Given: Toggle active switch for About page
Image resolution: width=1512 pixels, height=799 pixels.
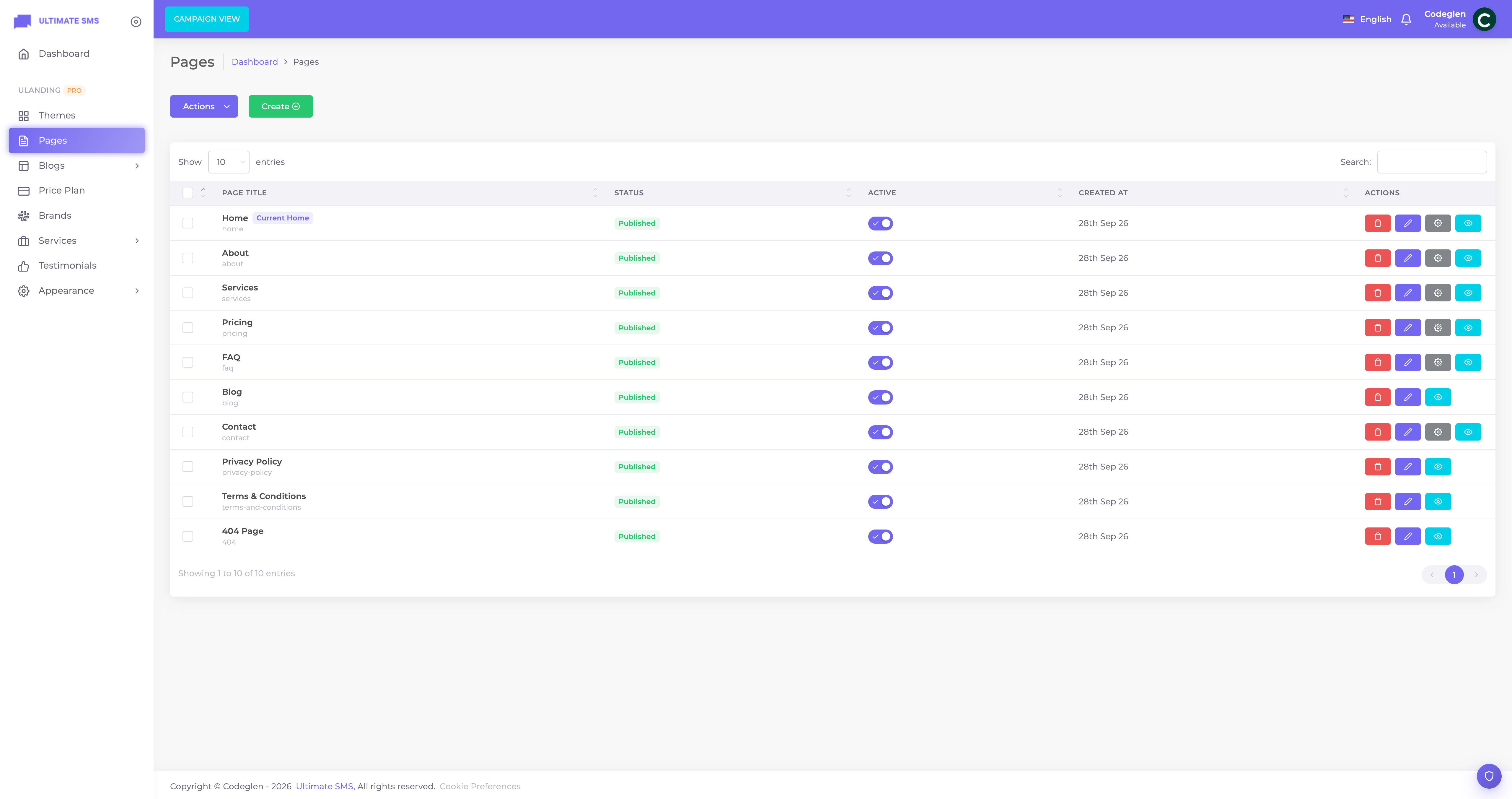Looking at the screenshot, I should tap(880, 258).
